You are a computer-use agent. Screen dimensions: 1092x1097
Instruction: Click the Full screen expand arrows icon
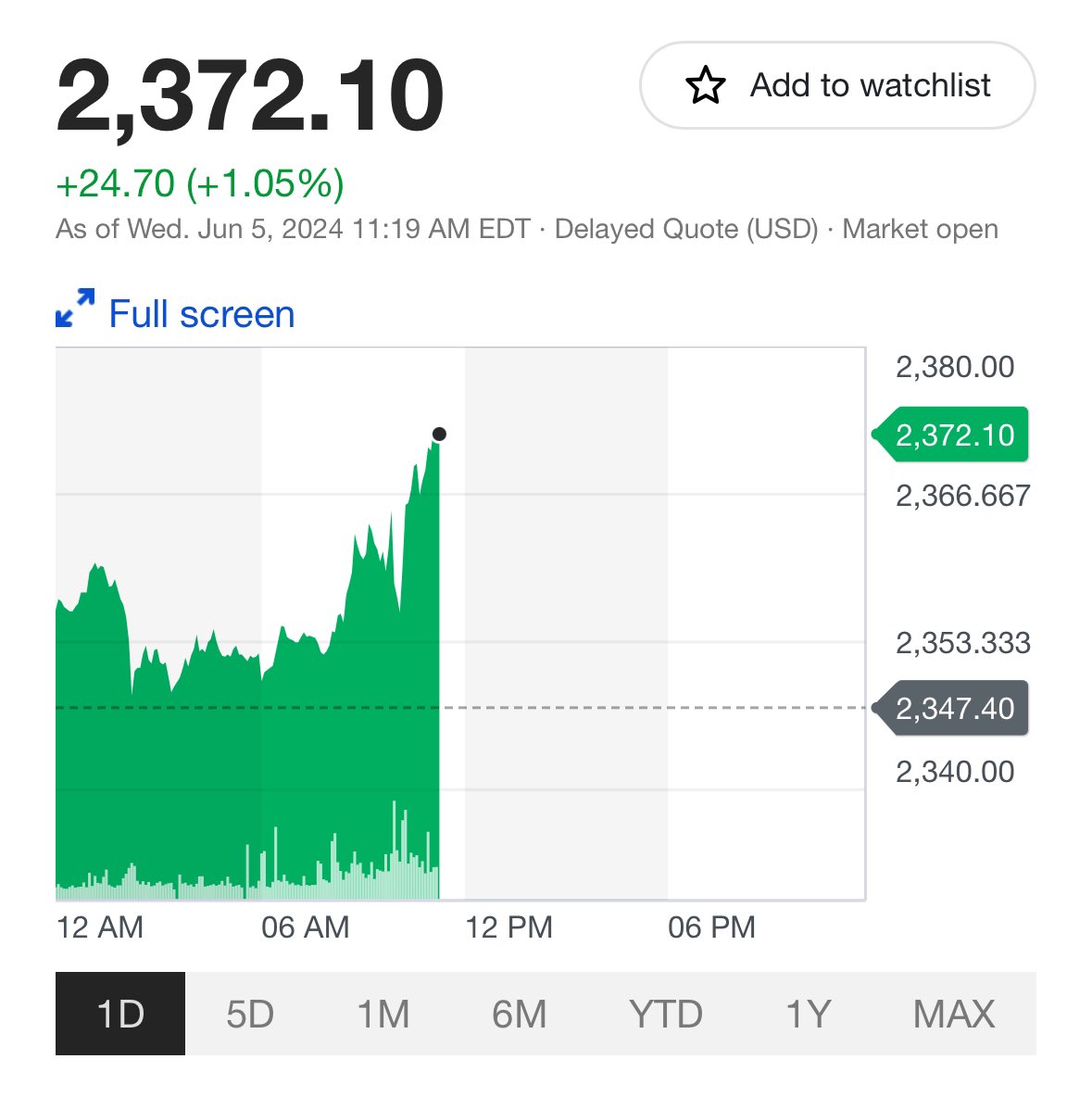[x=75, y=308]
